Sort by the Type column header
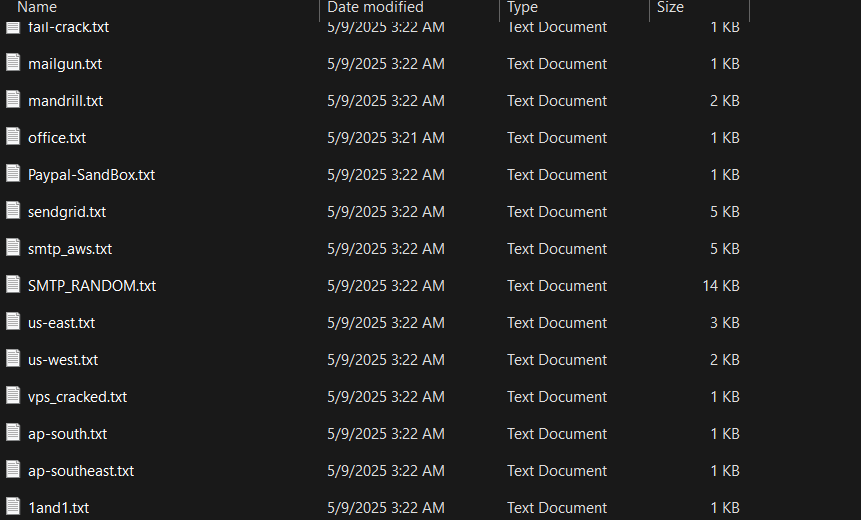The height and width of the screenshot is (520, 861). point(522,7)
